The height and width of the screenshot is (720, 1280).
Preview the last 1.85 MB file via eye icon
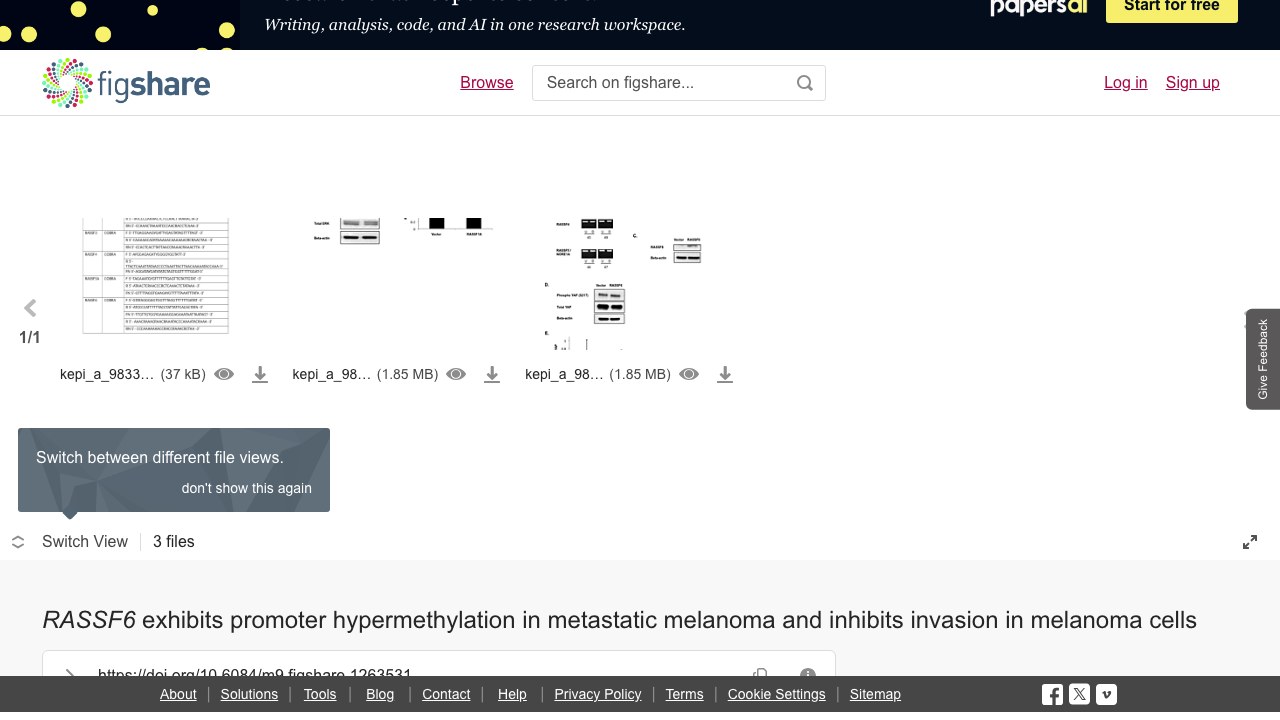pyautogui.click(x=689, y=374)
